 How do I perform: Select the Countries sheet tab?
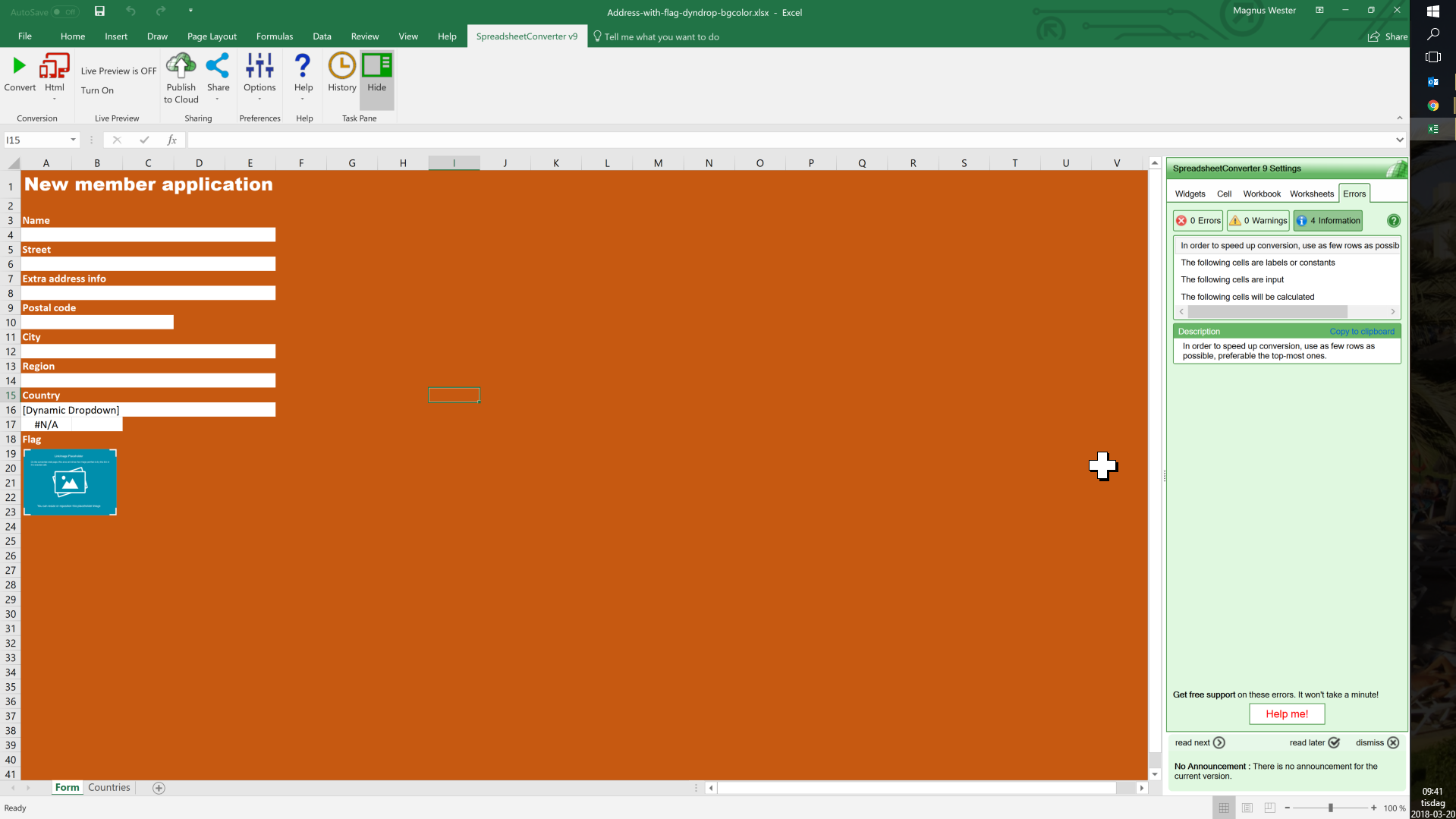pos(108,787)
